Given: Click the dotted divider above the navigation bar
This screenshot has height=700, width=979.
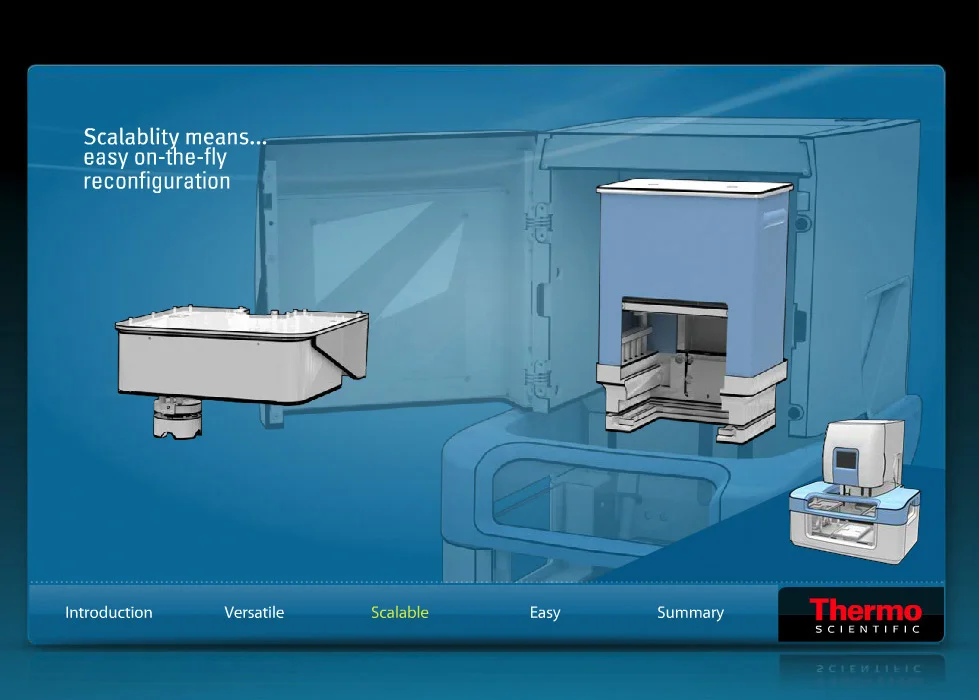Looking at the screenshot, I should 490,580.
